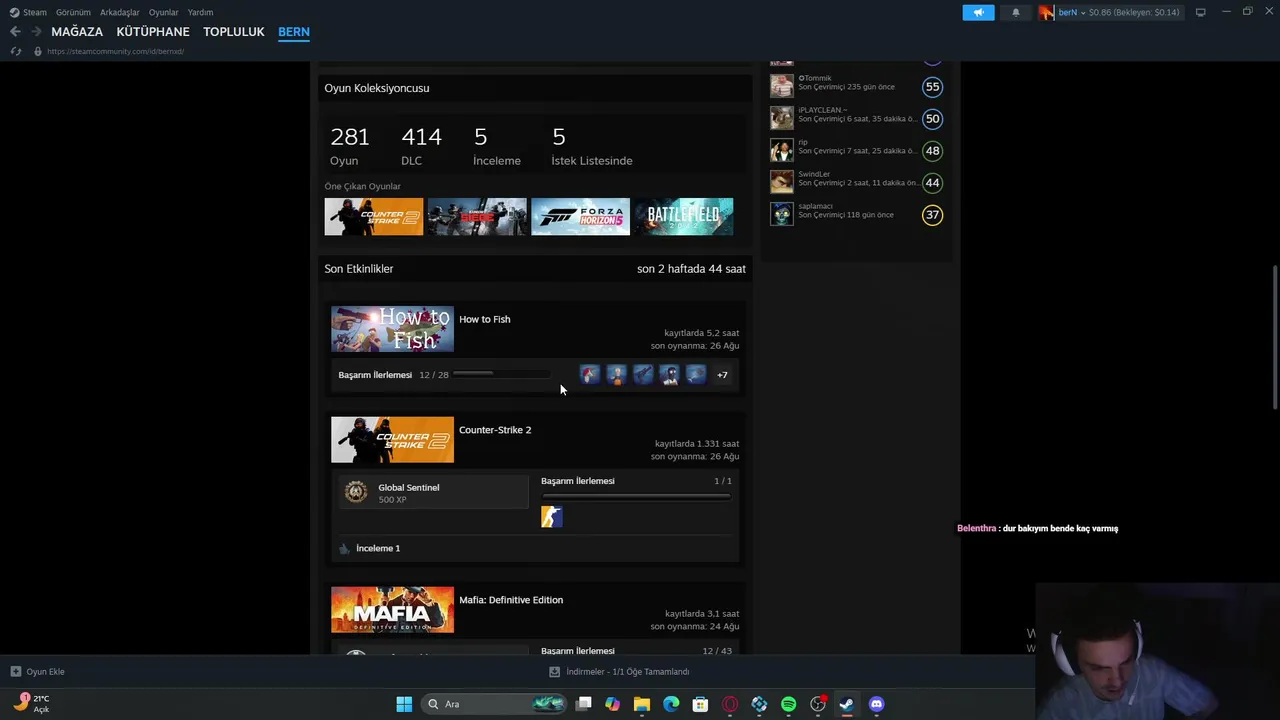Launch Spotify from the taskbar

(788, 704)
